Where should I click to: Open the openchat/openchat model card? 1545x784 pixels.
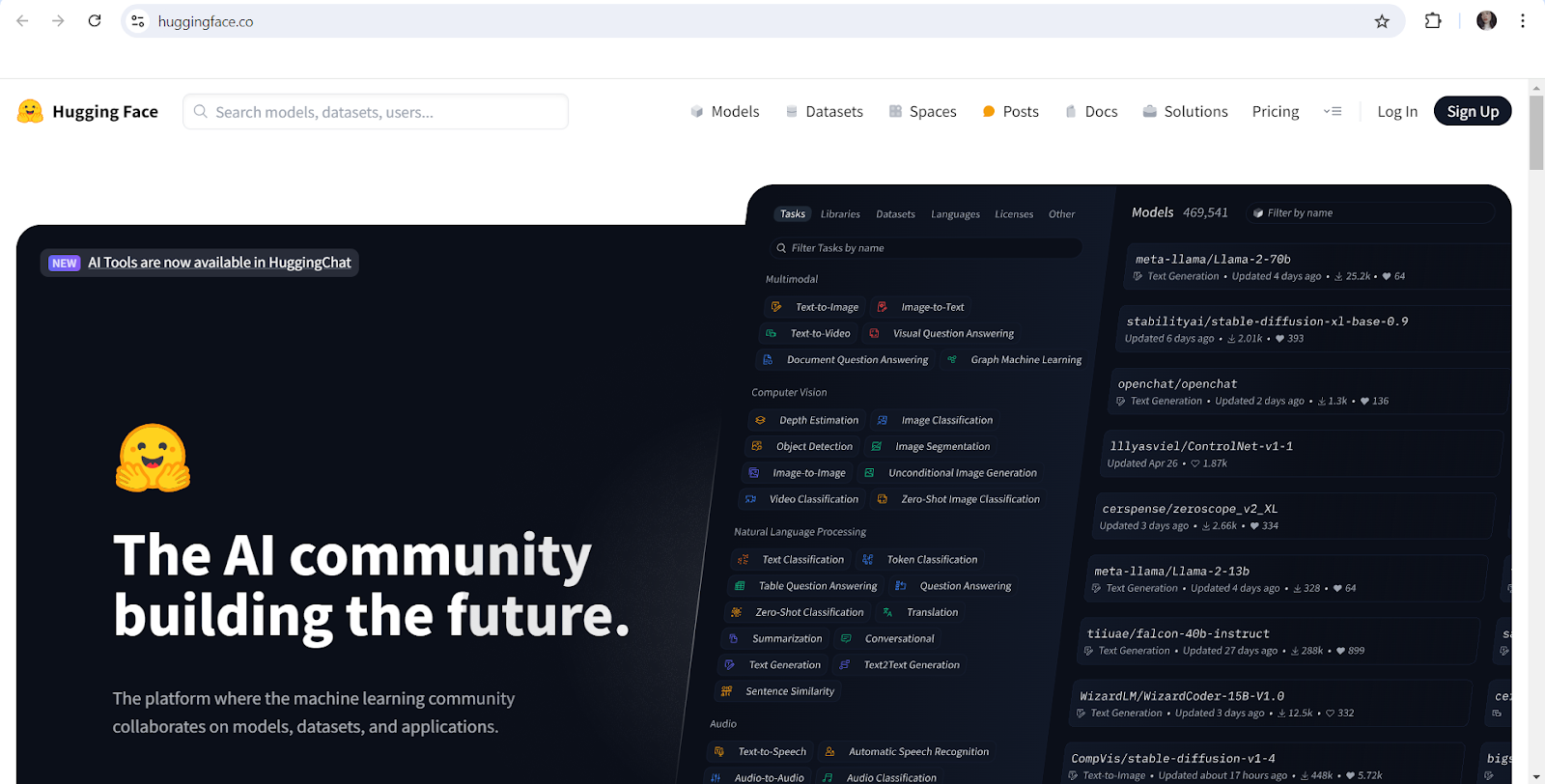[x=1309, y=391]
